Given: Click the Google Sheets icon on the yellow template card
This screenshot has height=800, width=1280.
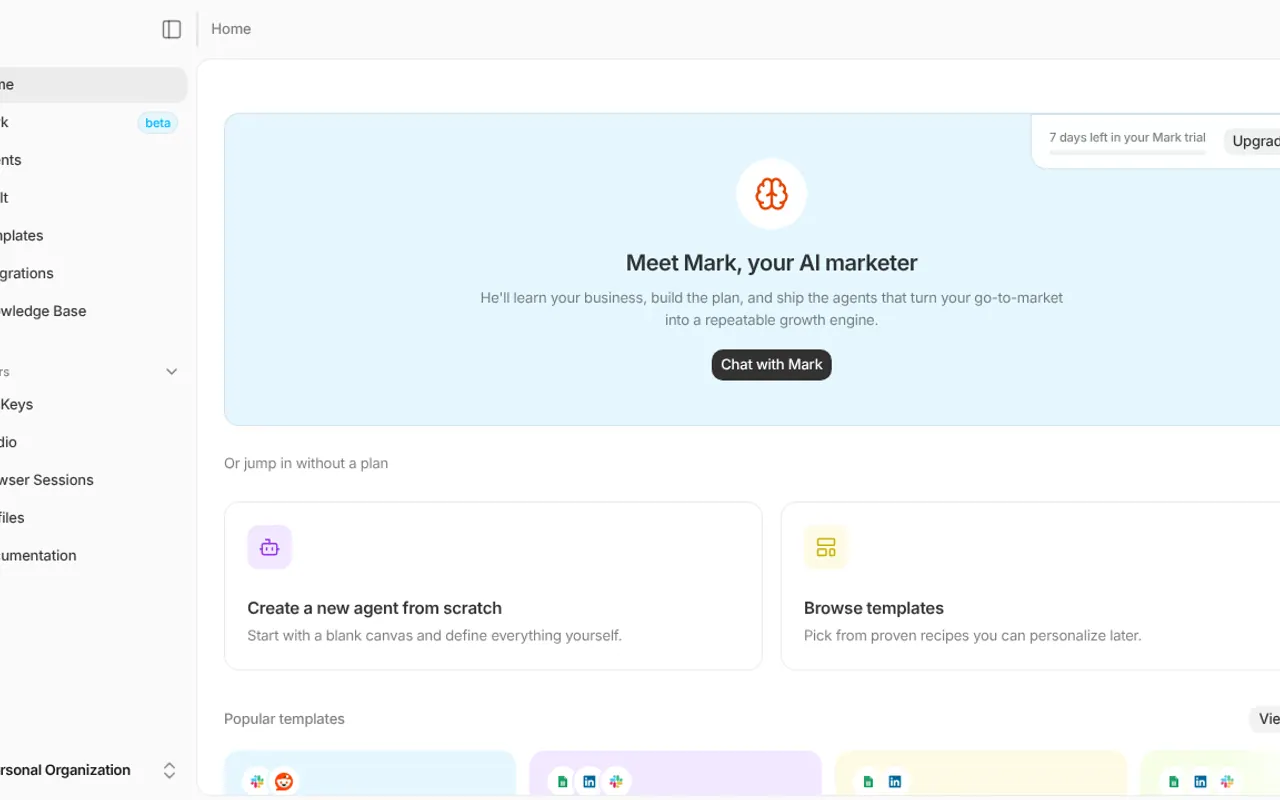Looking at the screenshot, I should pyautogui.click(x=868, y=782).
